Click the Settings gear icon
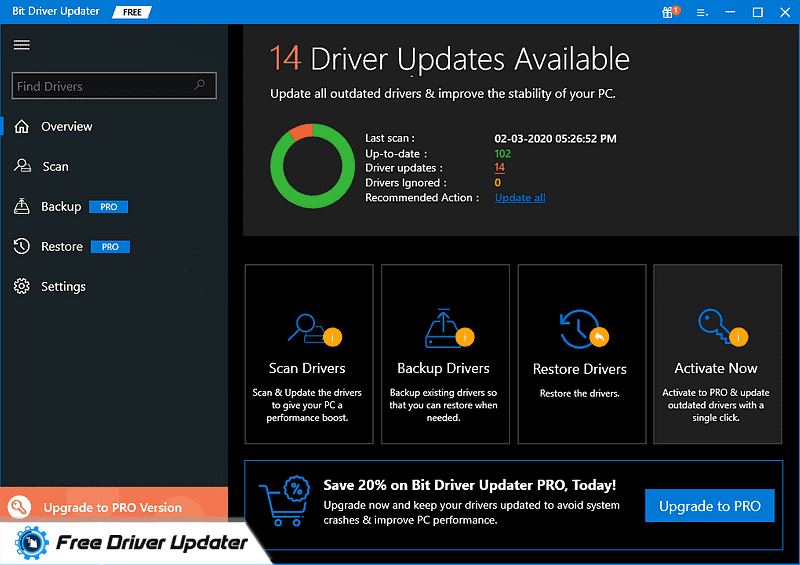The width and height of the screenshot is (800, 565). (x=21, y=286)
